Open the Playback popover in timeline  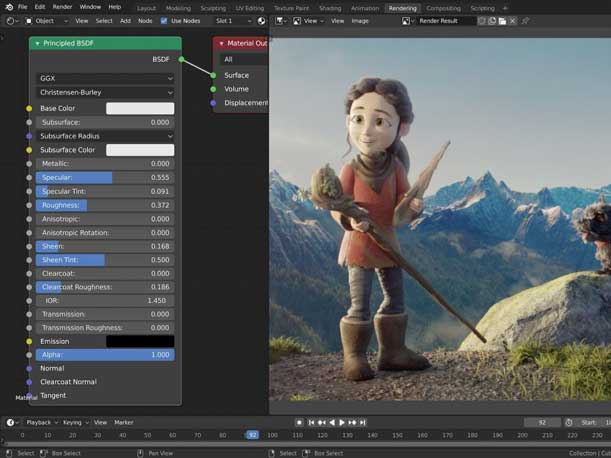point(39,423)
